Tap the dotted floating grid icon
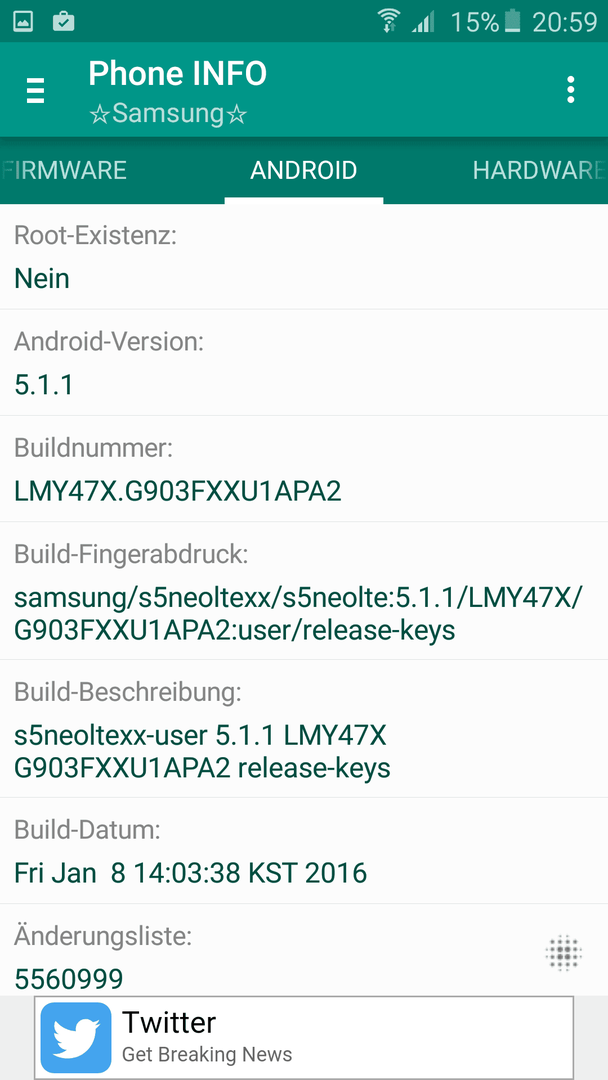 [563, 954]
